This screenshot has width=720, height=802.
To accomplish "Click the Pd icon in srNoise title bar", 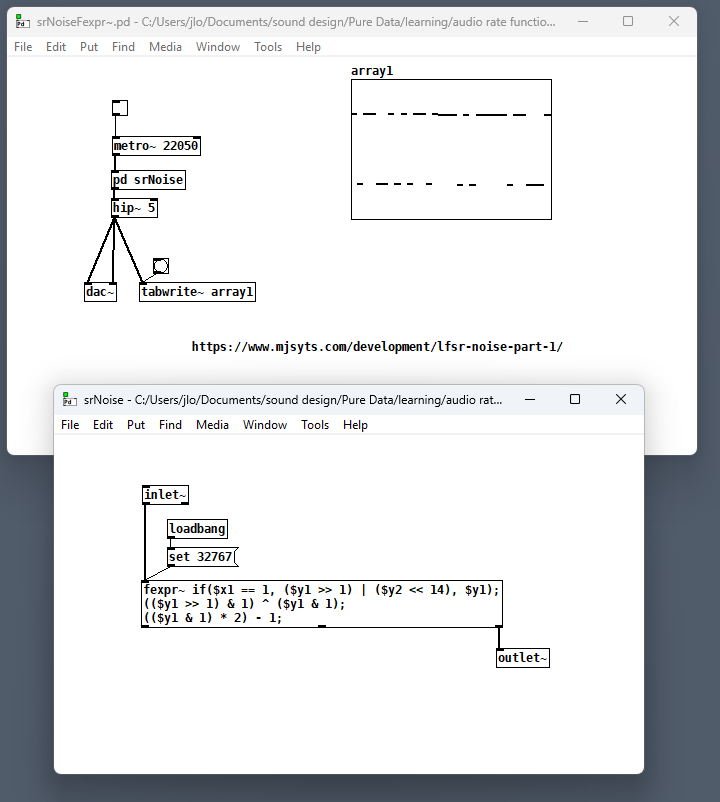I will click(x=70, y=399).
